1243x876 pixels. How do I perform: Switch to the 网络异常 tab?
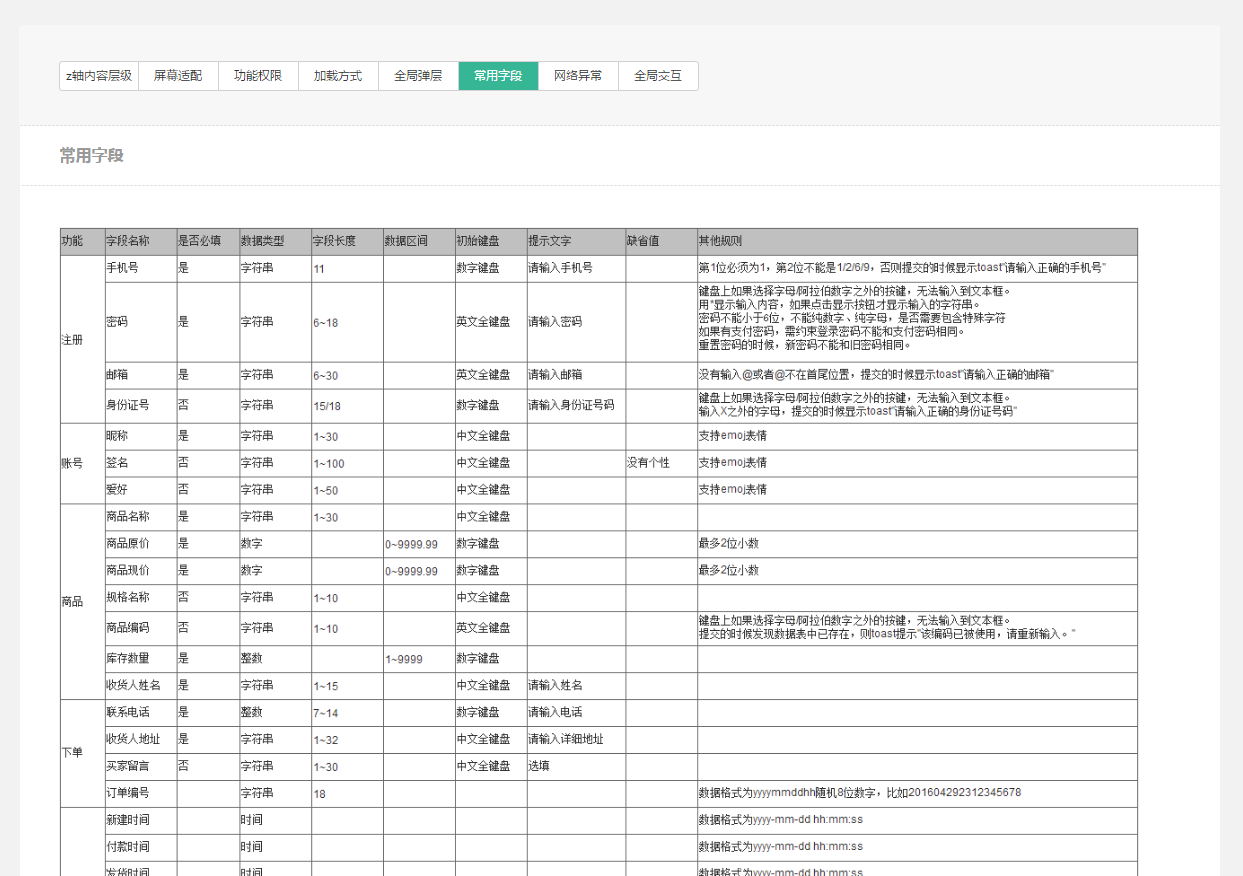pyautogui.click(x=578, y=76)
